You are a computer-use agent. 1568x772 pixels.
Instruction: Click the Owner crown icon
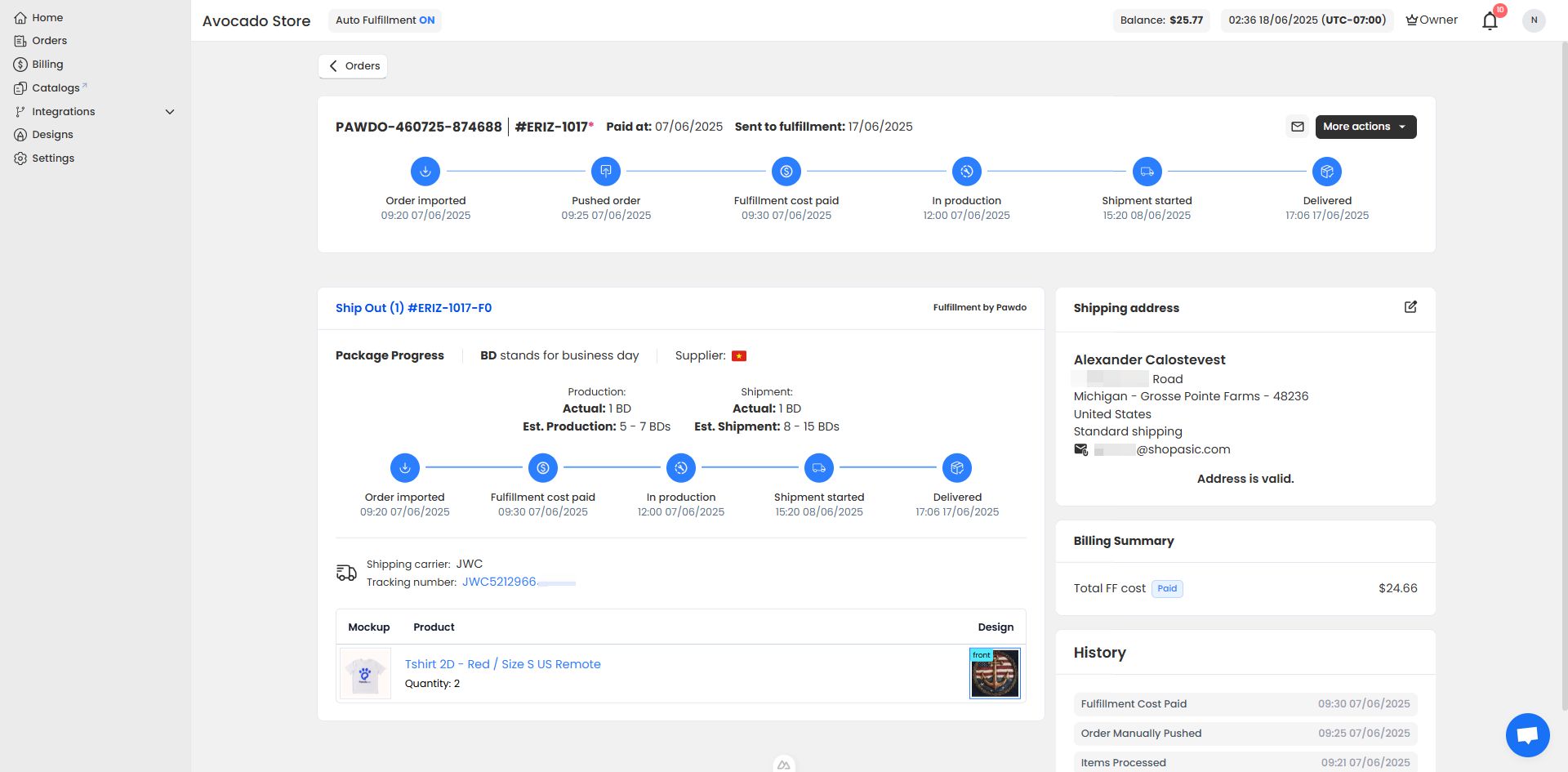(1411, 20)
